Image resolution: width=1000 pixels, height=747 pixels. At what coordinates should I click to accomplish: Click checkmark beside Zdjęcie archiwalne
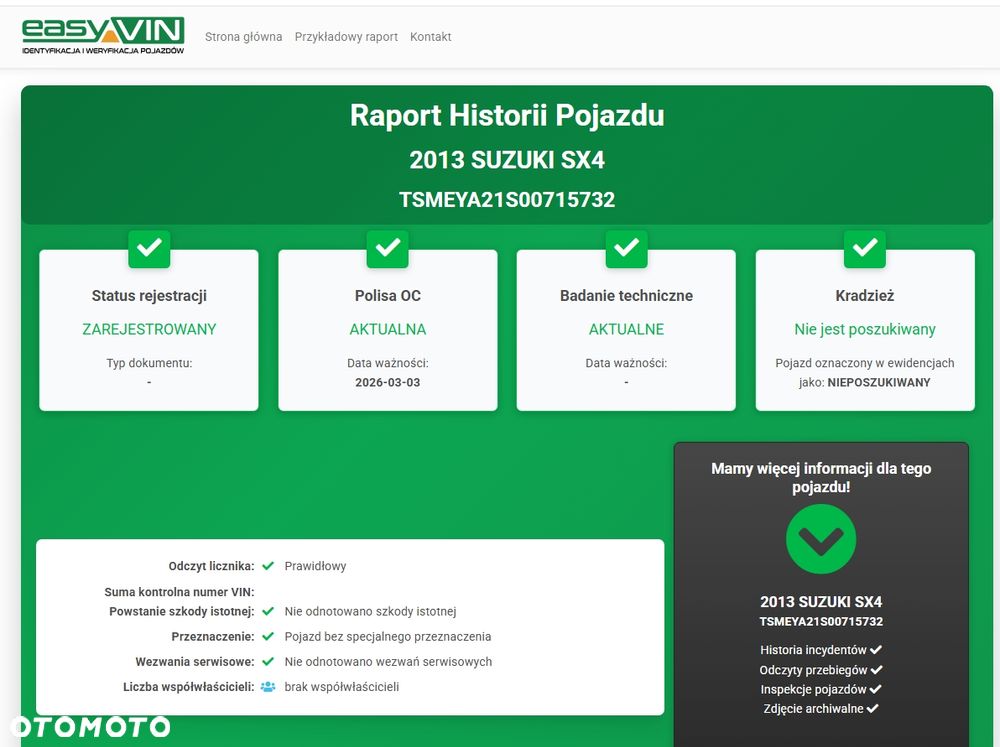click(873, 709)
